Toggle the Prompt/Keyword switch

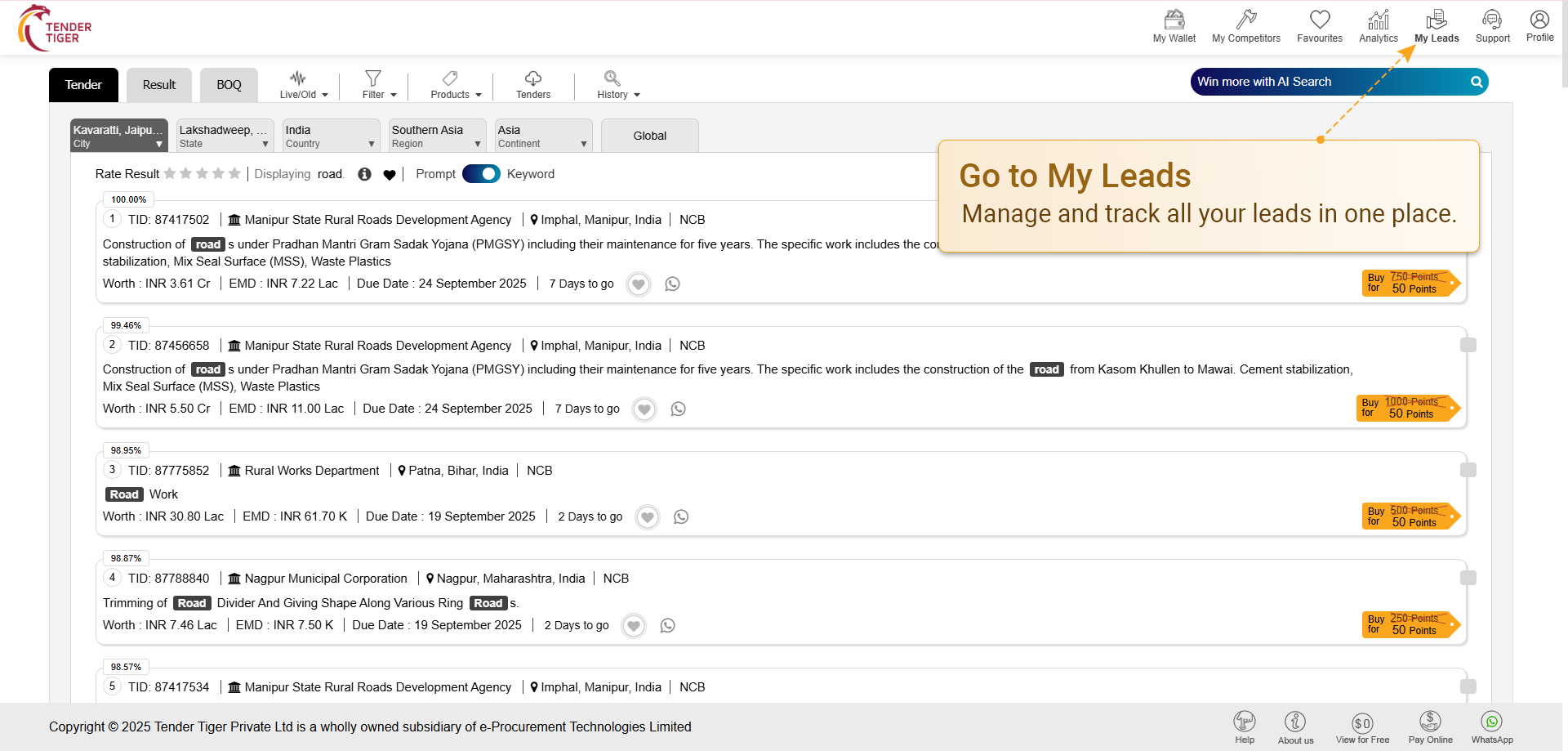[481, 174]
